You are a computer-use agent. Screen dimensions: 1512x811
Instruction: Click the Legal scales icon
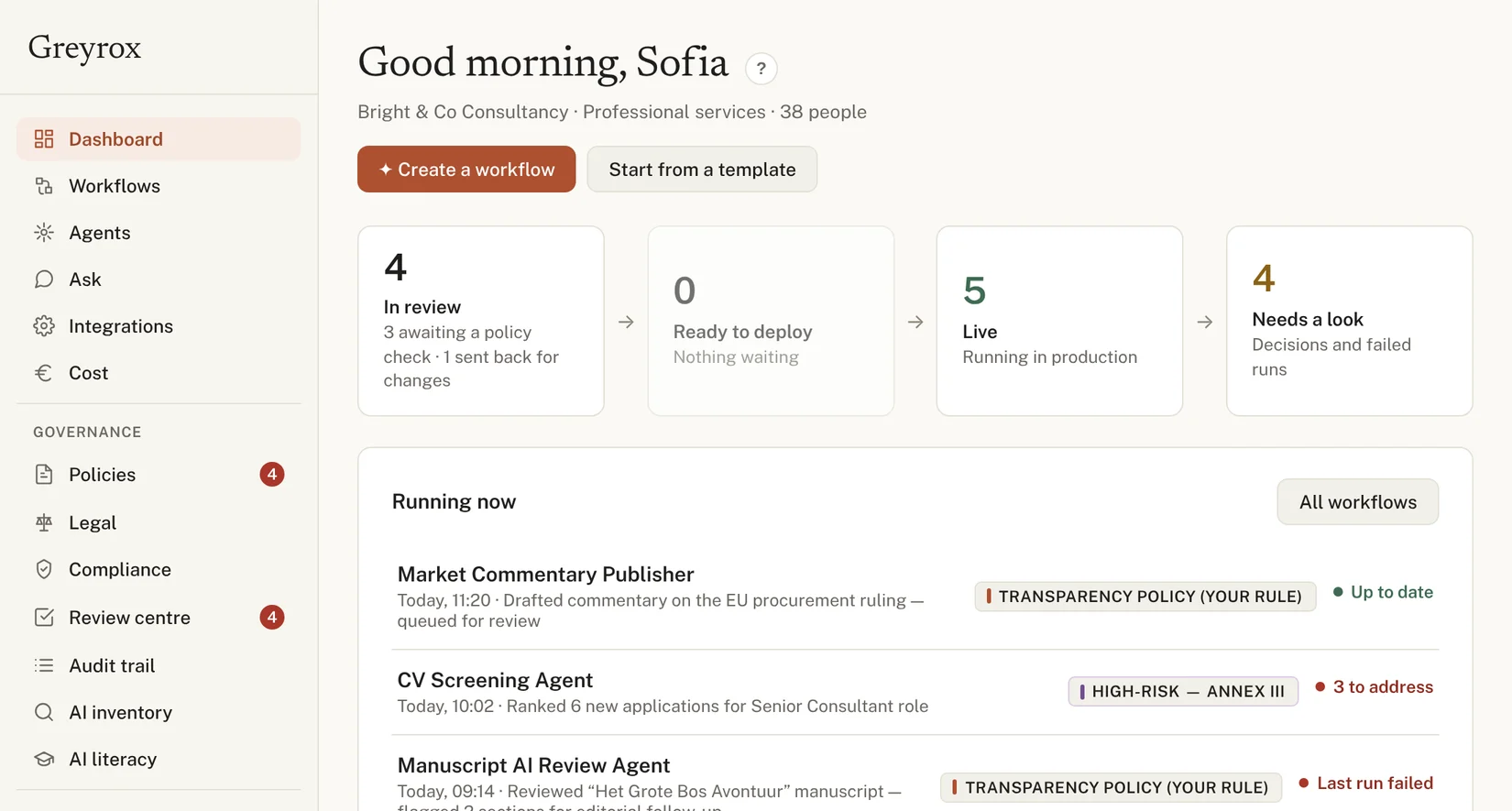[44, 522]
